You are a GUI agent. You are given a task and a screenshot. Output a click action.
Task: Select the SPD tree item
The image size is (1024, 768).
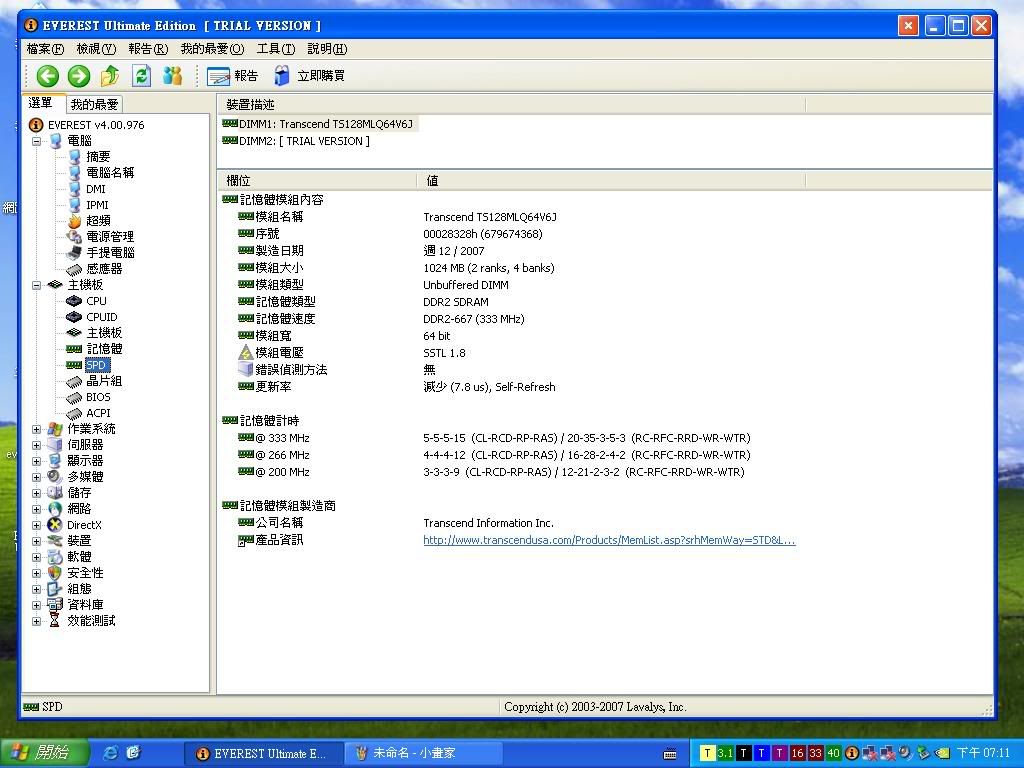[96, 365]
